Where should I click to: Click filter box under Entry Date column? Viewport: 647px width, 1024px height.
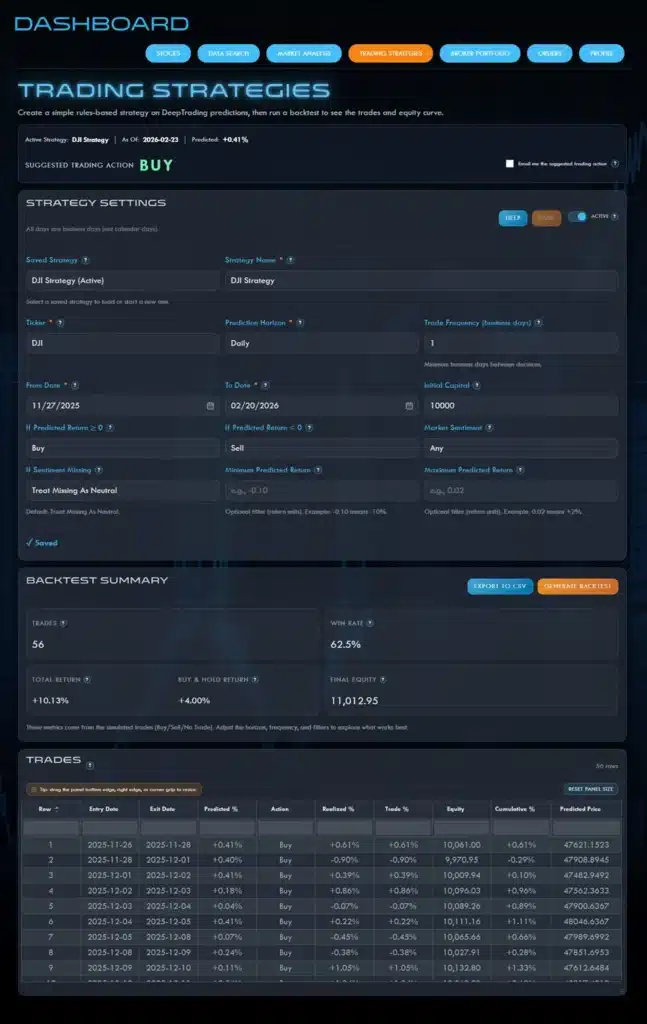(x=109, y=828)
